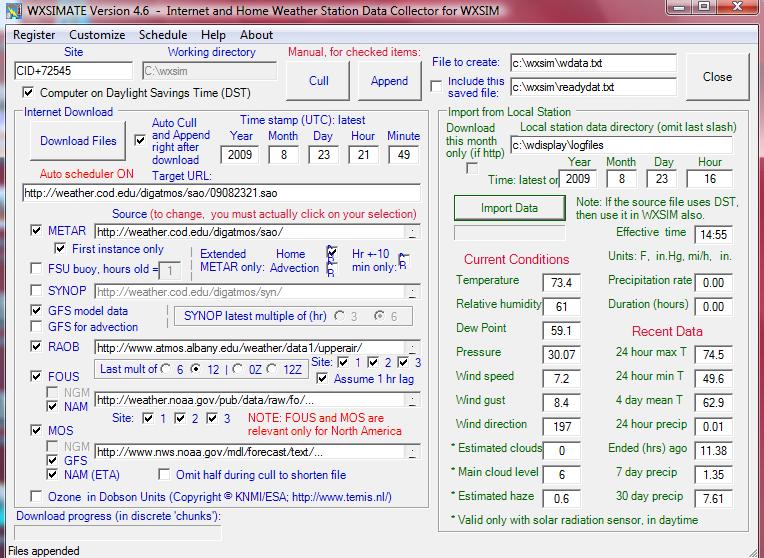Toggle First instance only checkbox
Image resolution: width=764 pixels, height=558 pixels.
coord(60,249)
